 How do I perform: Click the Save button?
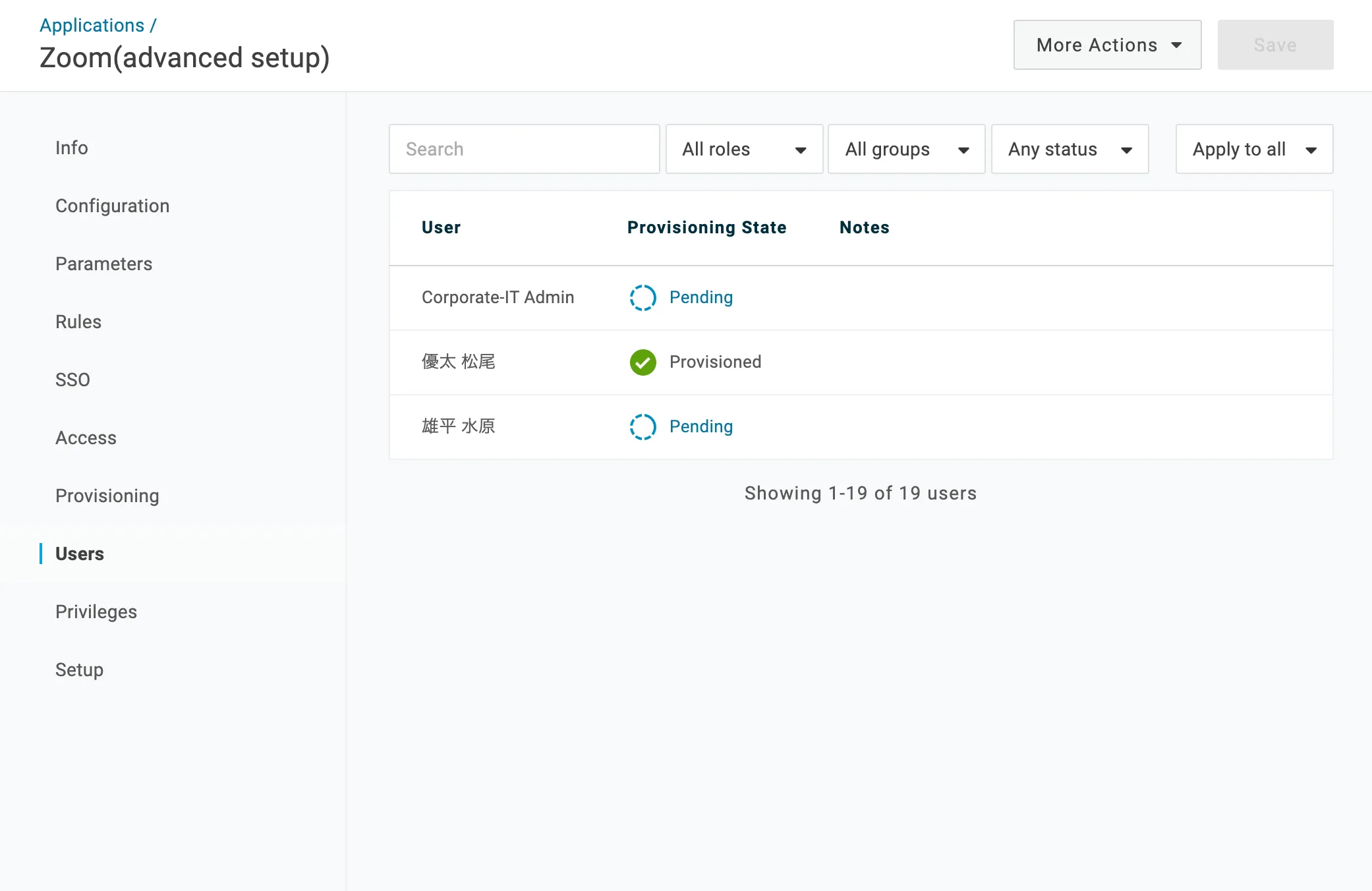(x=1275, y=45)
